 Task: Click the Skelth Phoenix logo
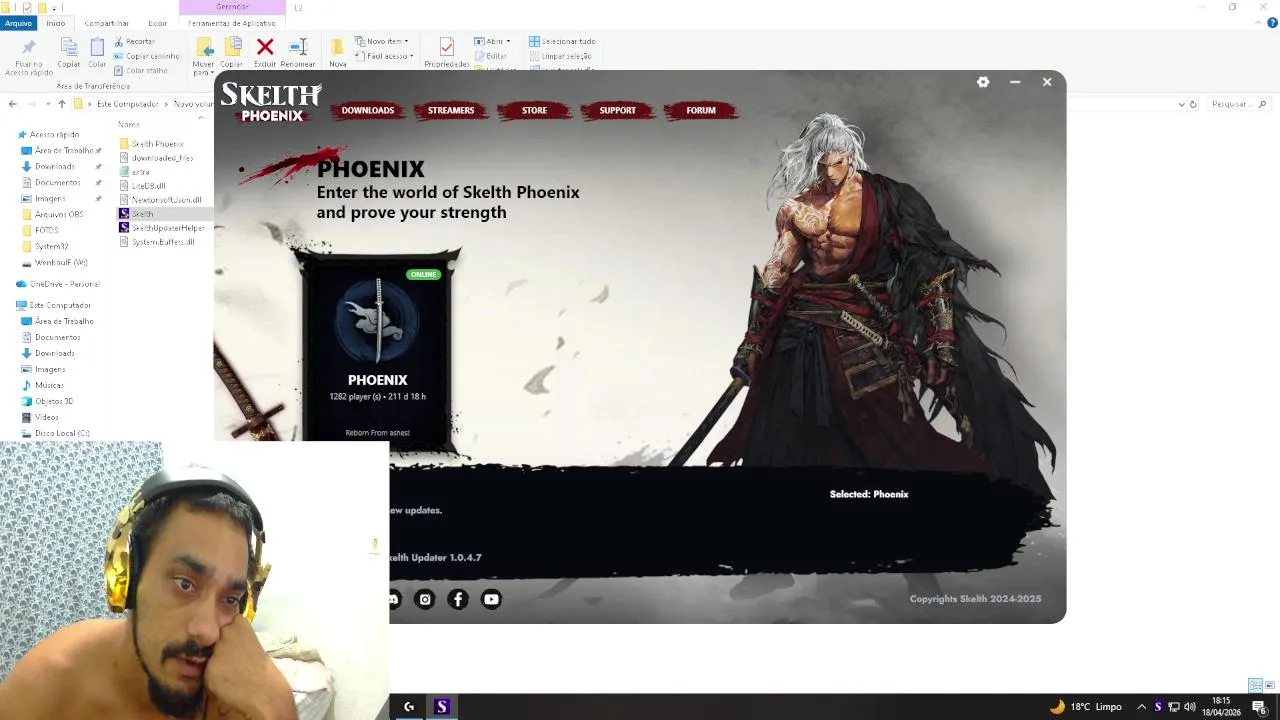pos(271,102)
